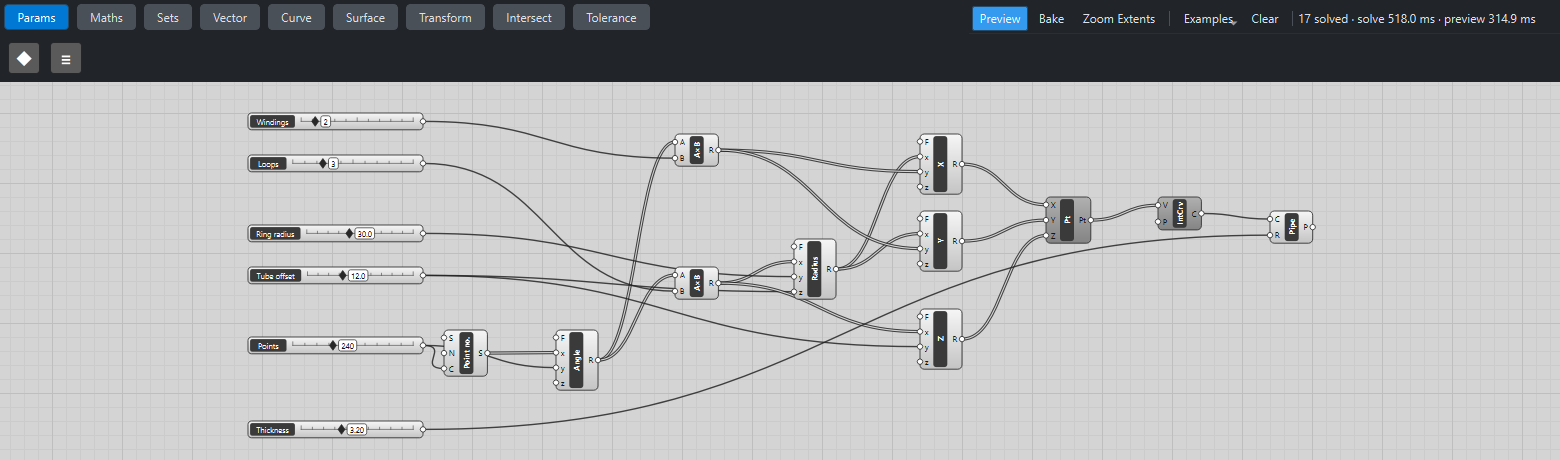Viewport: 1560px width, 460px height.
Task: Switch to the Transform tab
Action: [446, 17]
